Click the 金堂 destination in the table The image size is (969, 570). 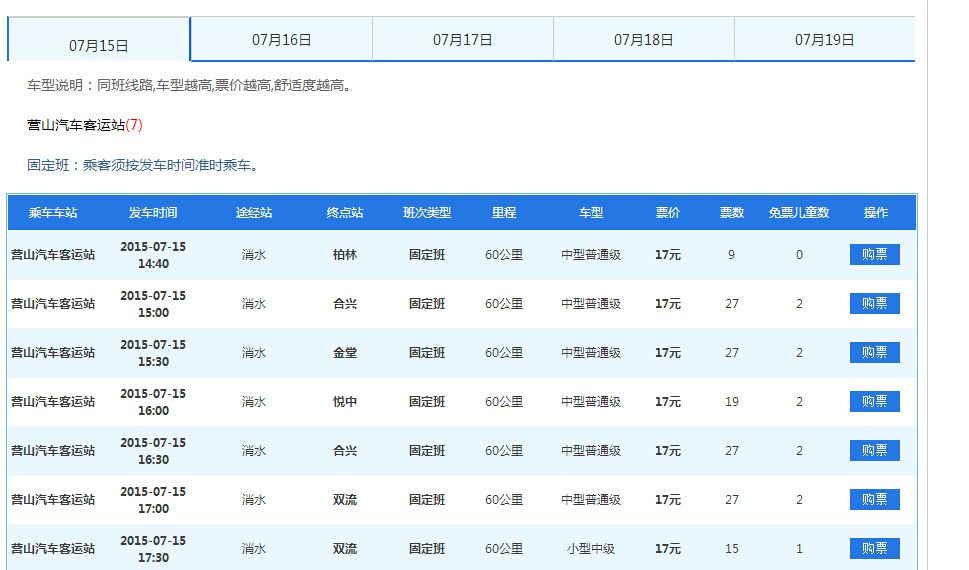[345, 353]
